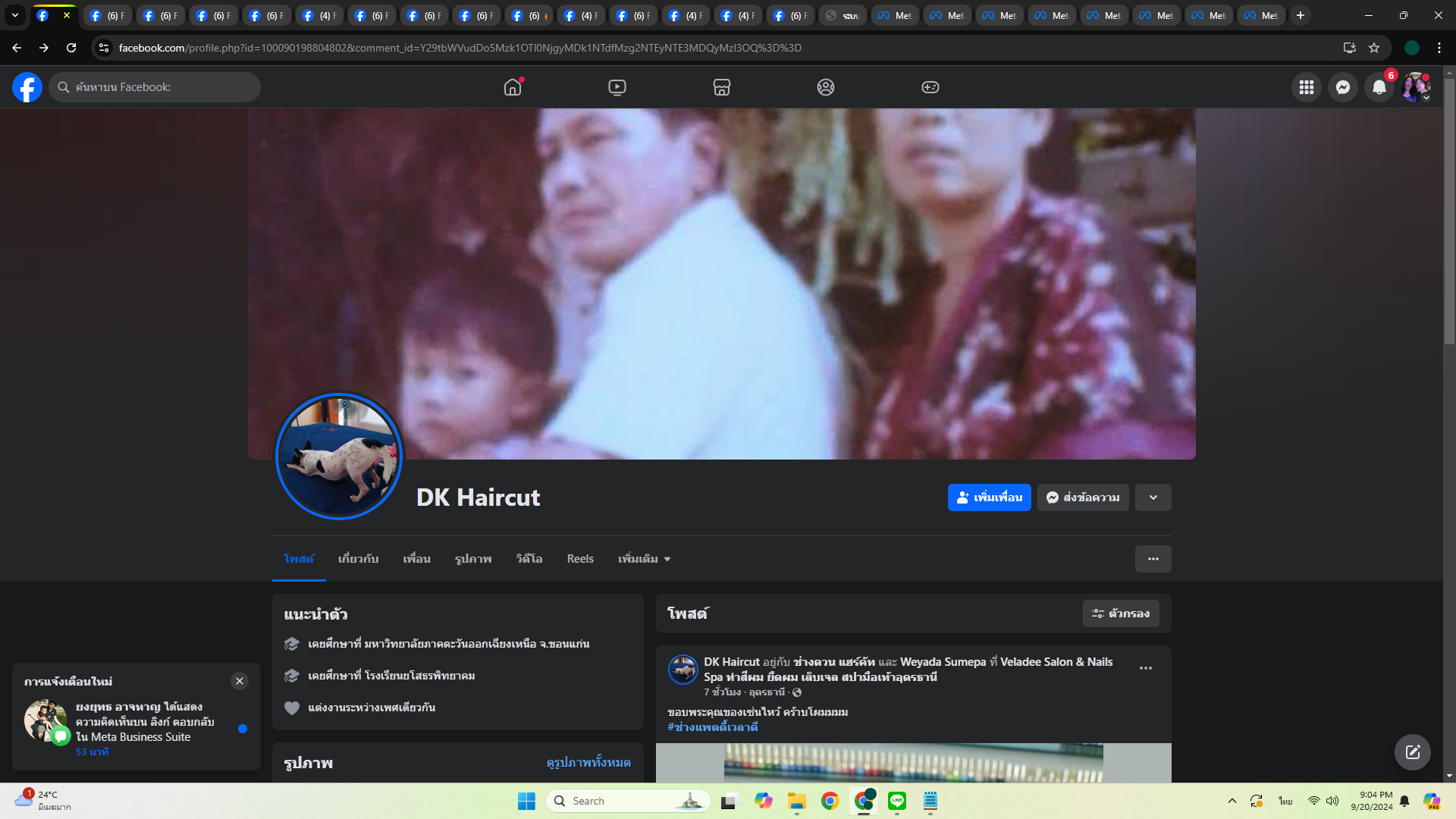
Task: Bookmark this page with star icon
Action: click(x=1373, y=48)
